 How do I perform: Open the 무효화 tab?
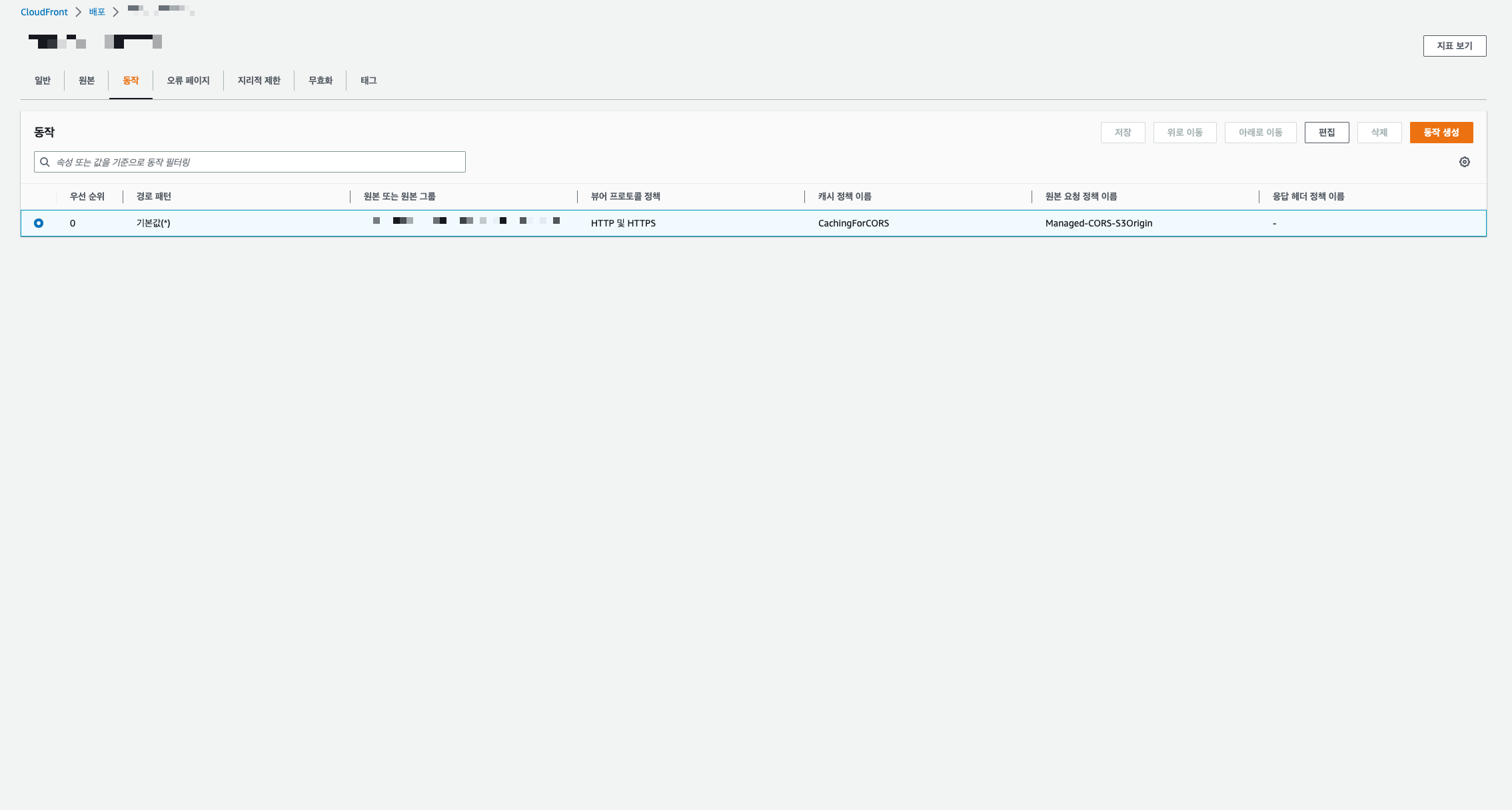(320, 81)
